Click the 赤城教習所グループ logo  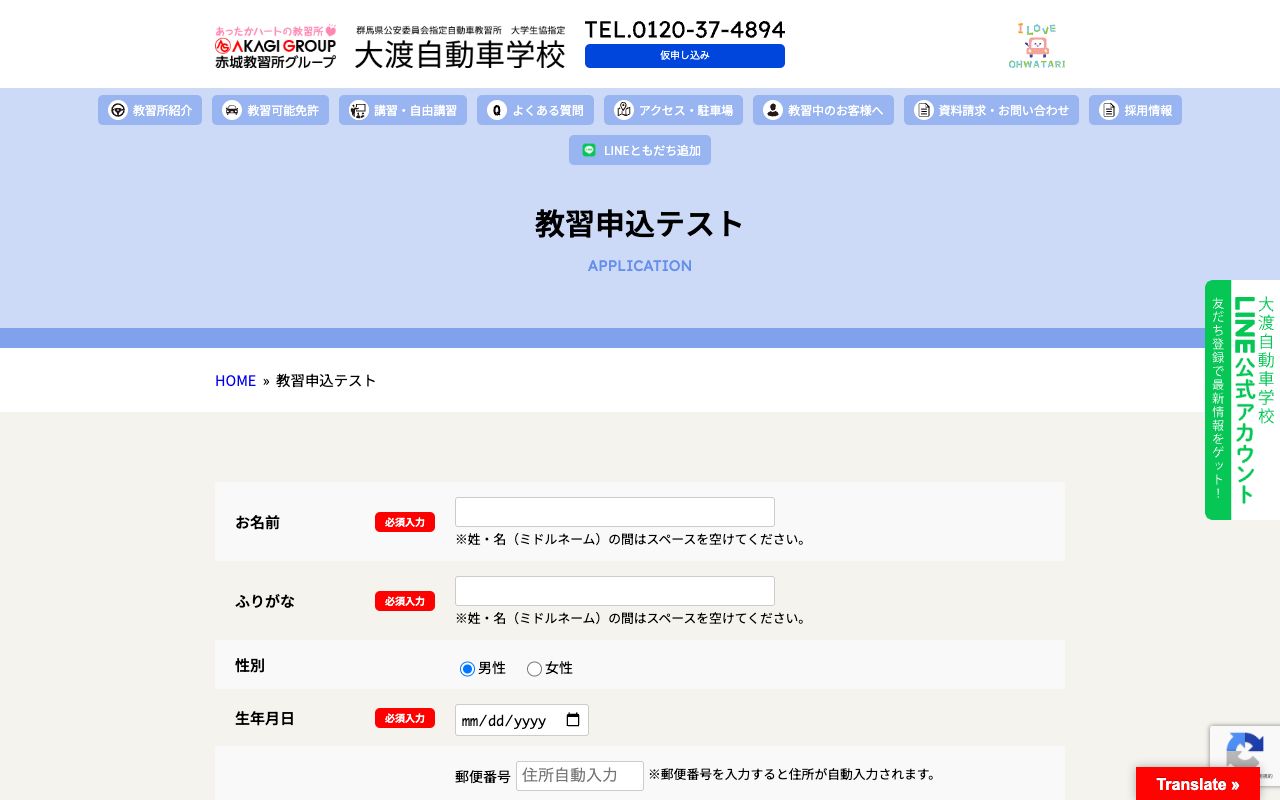pyautogui.click(x=275, y=44)
